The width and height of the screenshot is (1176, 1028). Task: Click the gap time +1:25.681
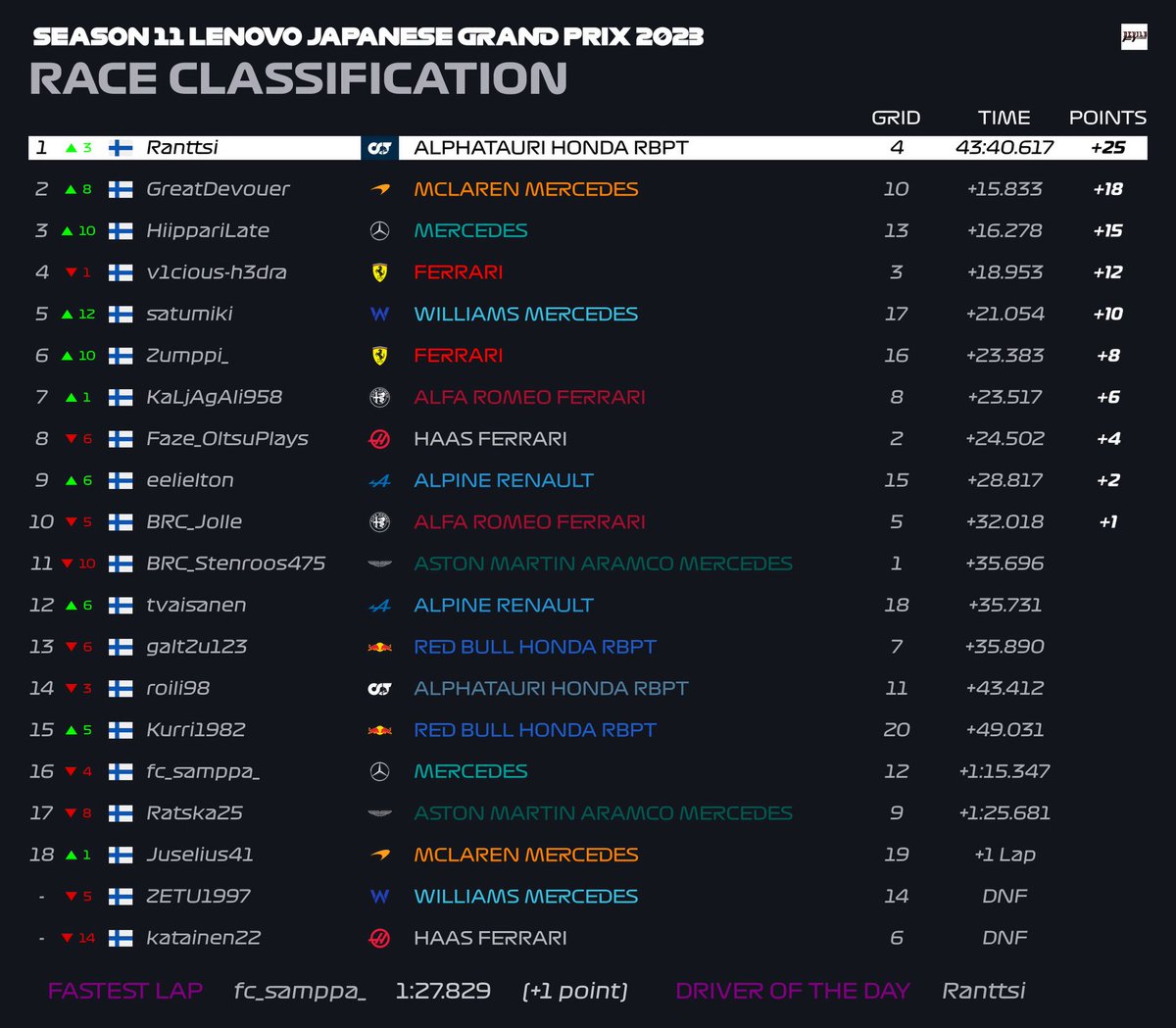(1004, 813)
